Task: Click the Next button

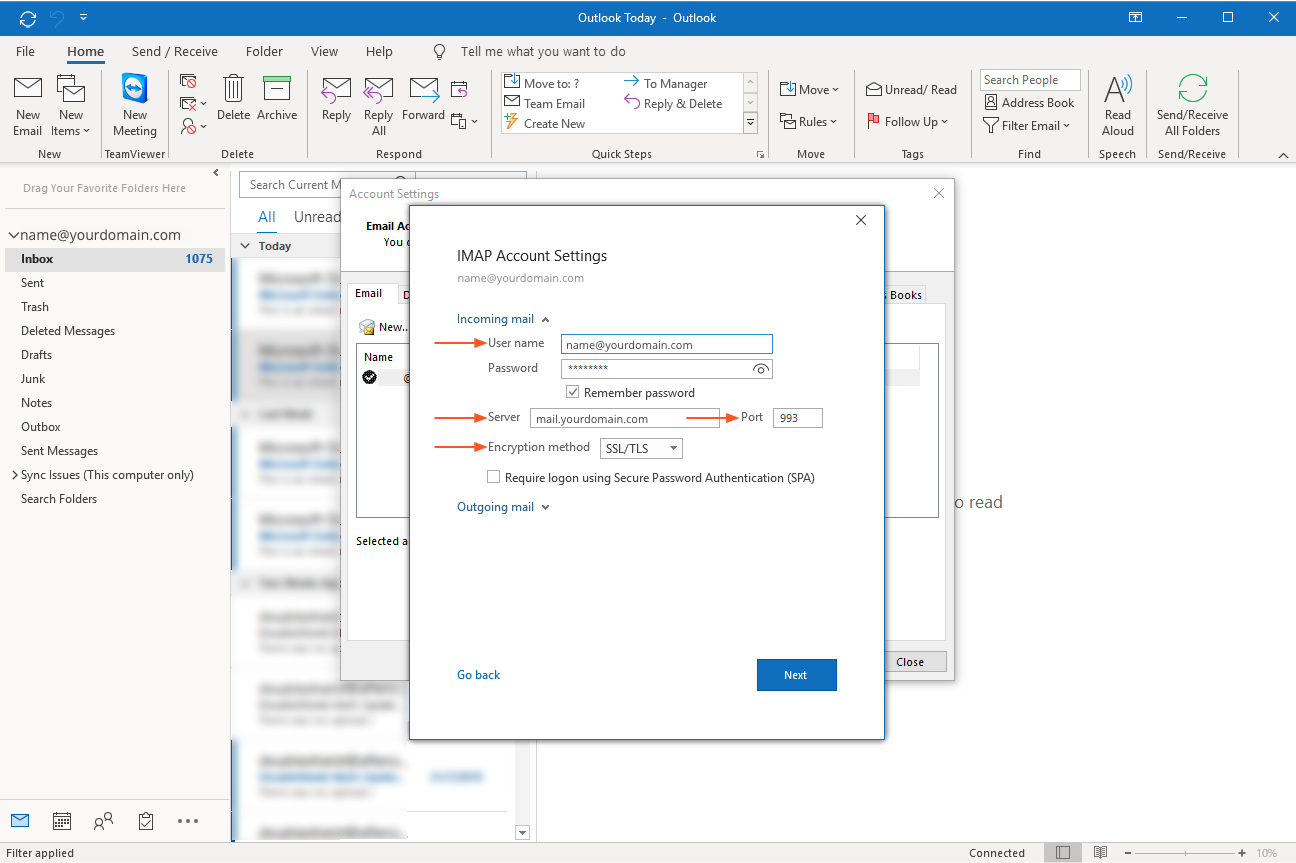Action: point(796,675)
